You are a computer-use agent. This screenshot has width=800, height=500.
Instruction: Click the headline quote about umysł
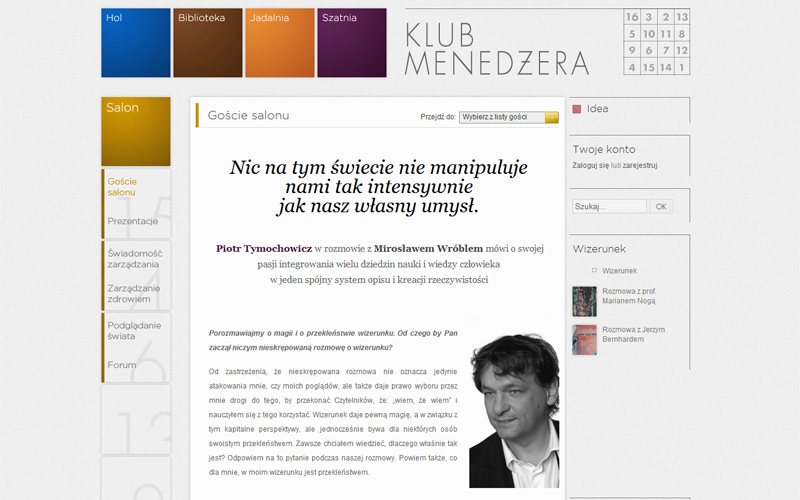[x=378, y=187]
